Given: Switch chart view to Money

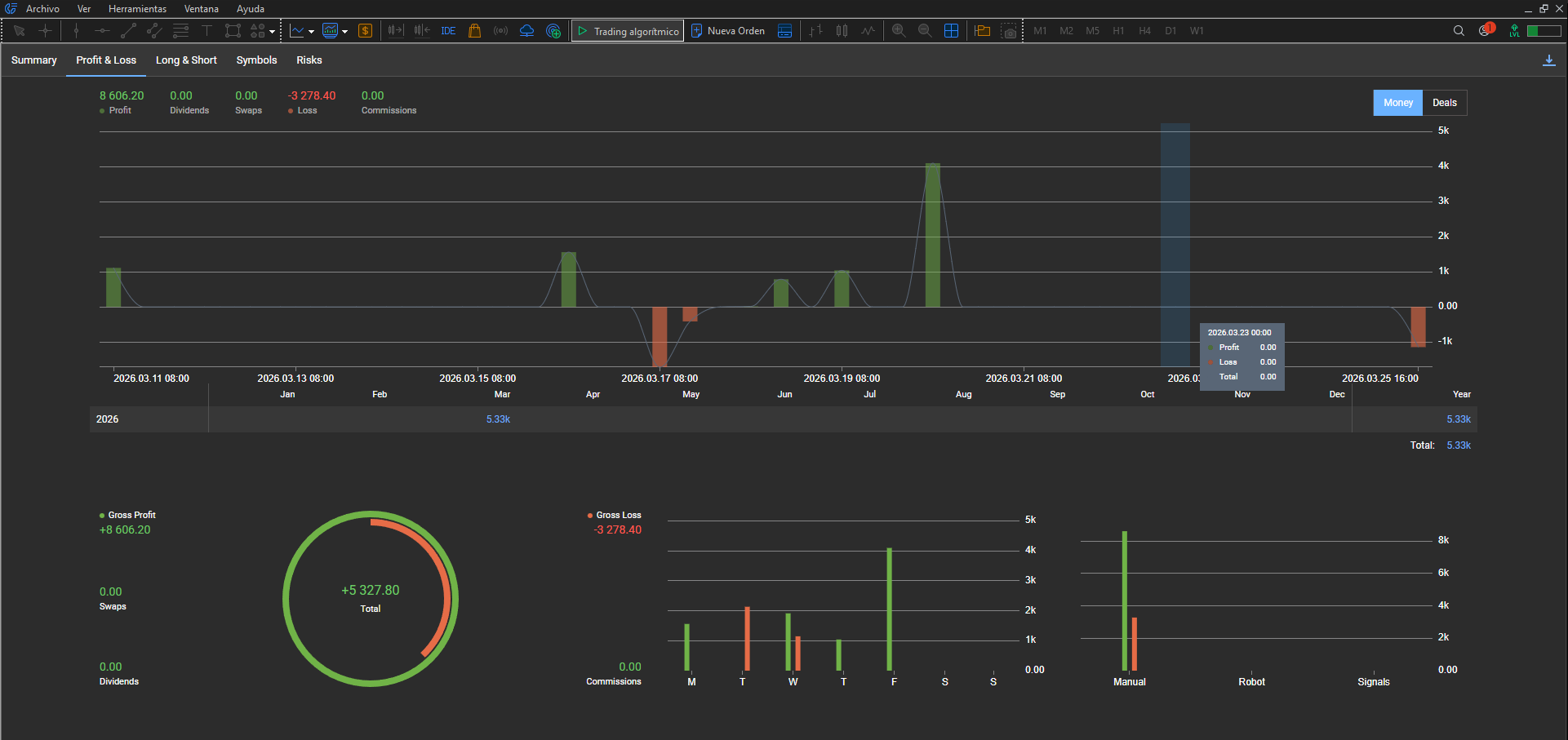Looking at the screenshot, I should [1397, 103].
